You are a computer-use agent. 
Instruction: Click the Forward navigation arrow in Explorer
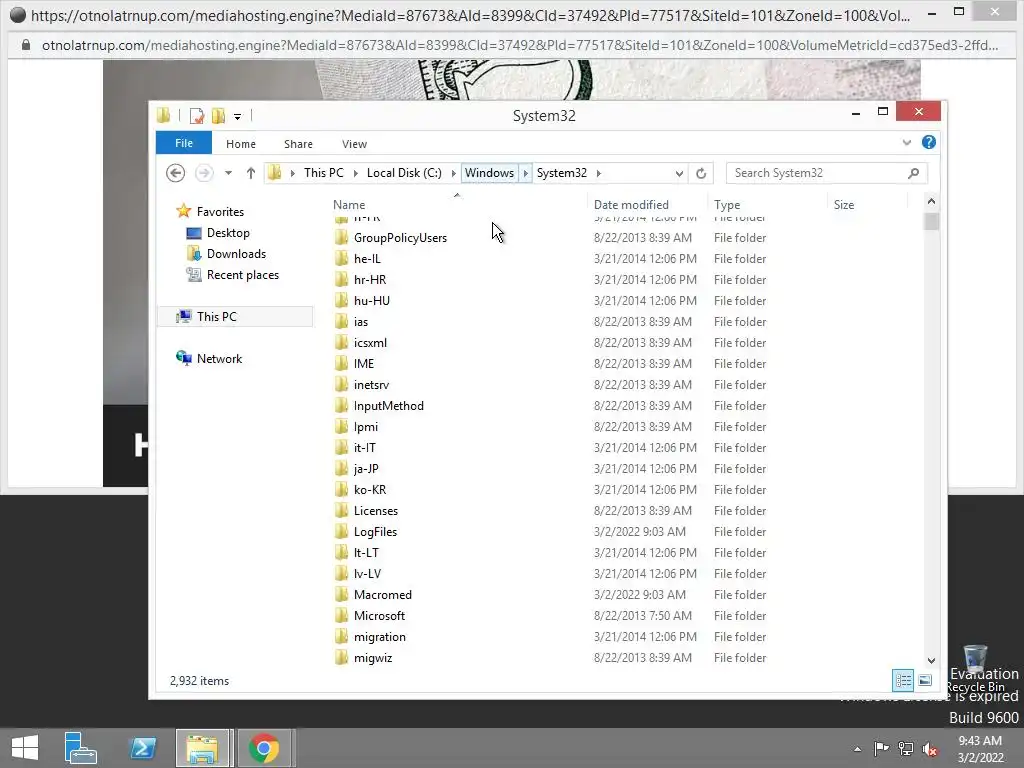click(204, 173)
